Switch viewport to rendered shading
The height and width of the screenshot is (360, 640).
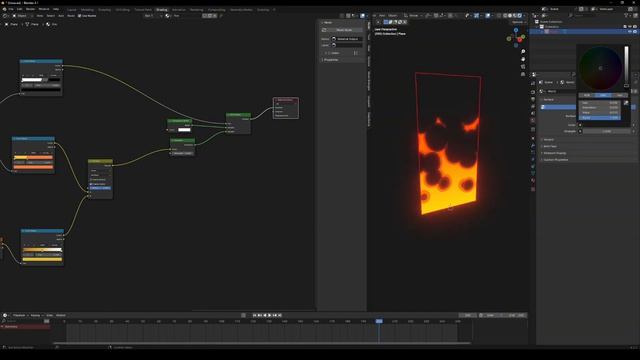coord(519,16)
